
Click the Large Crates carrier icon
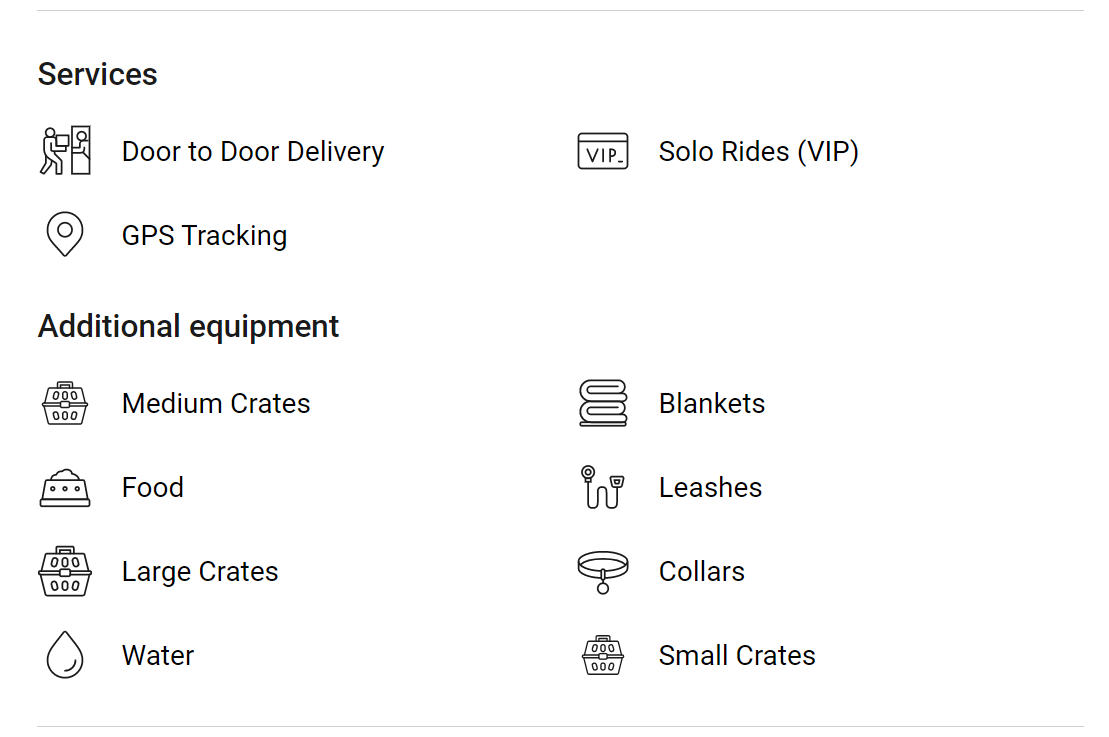65,571
